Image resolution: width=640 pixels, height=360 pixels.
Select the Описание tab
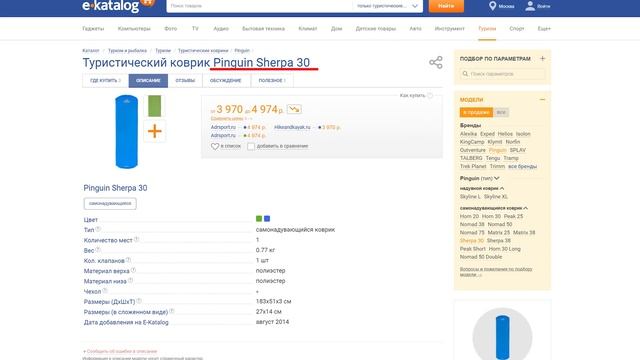[x=148, y=80]
